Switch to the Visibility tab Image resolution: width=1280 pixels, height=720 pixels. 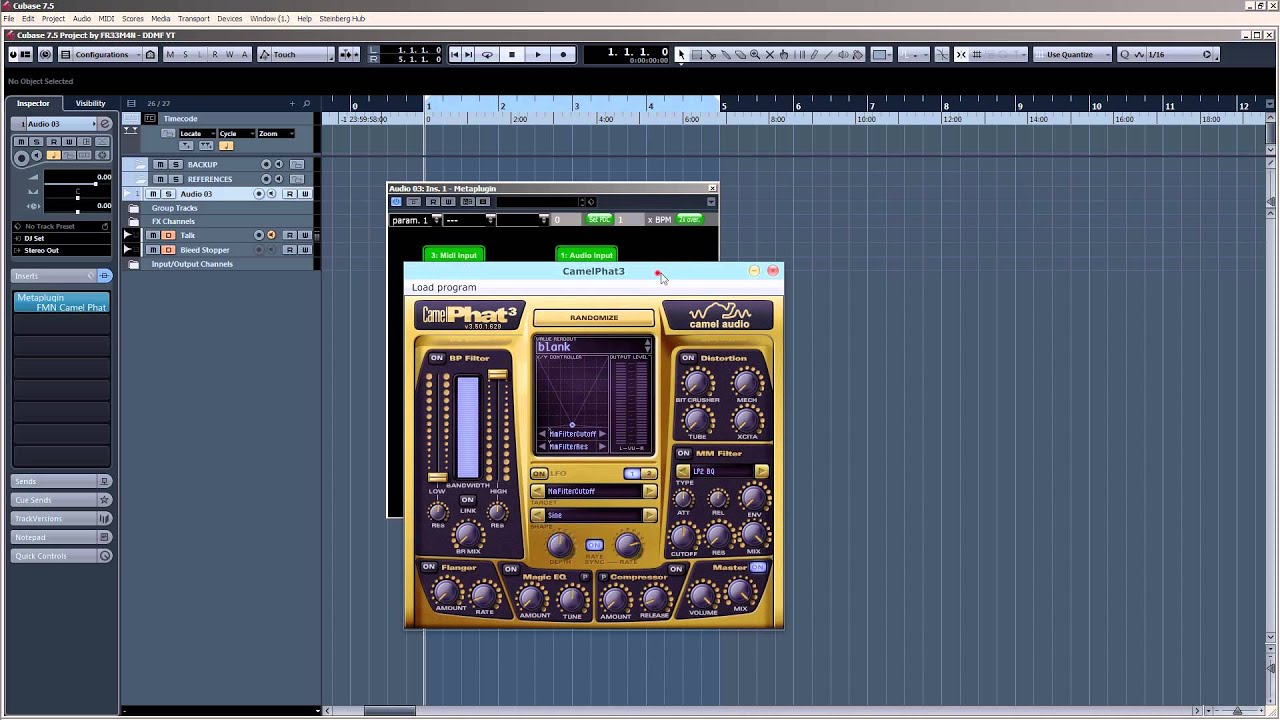click(x=90, y=103)
